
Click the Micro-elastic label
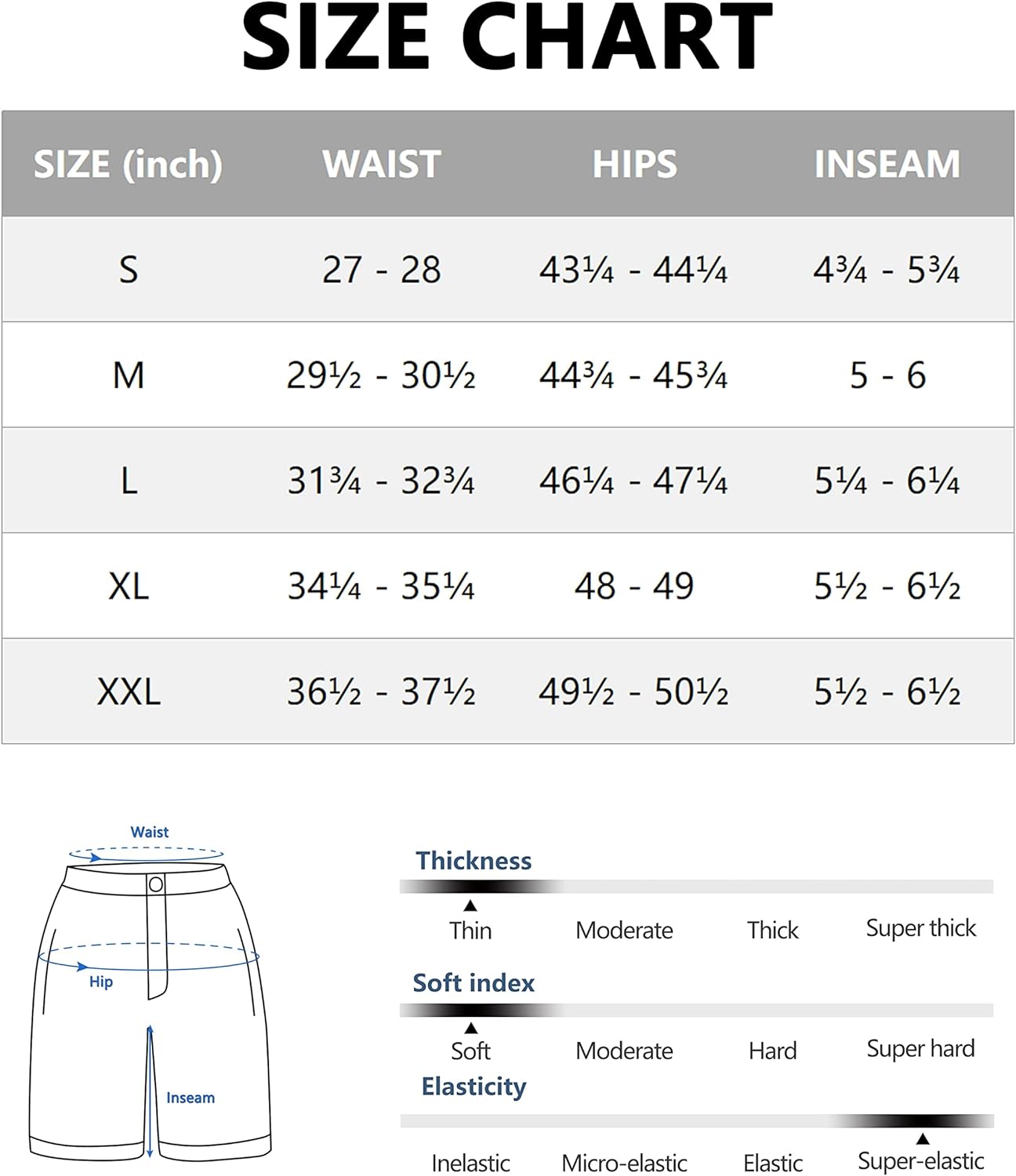pyautogui.click(x=625, y=1163)
